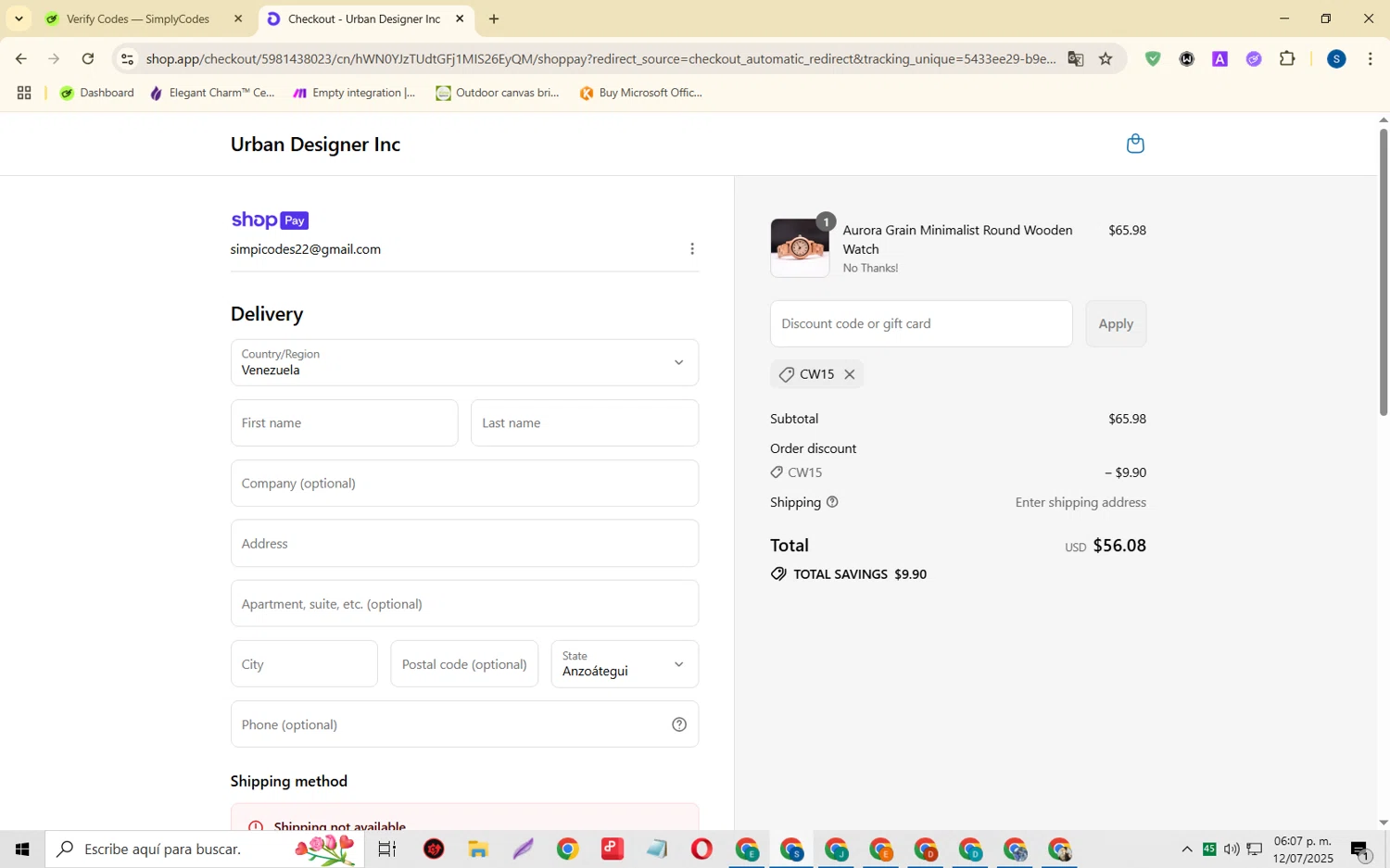Open the volume control in system tray
The height and width of the screenshot is (868, 1390).
point(1232,849)
